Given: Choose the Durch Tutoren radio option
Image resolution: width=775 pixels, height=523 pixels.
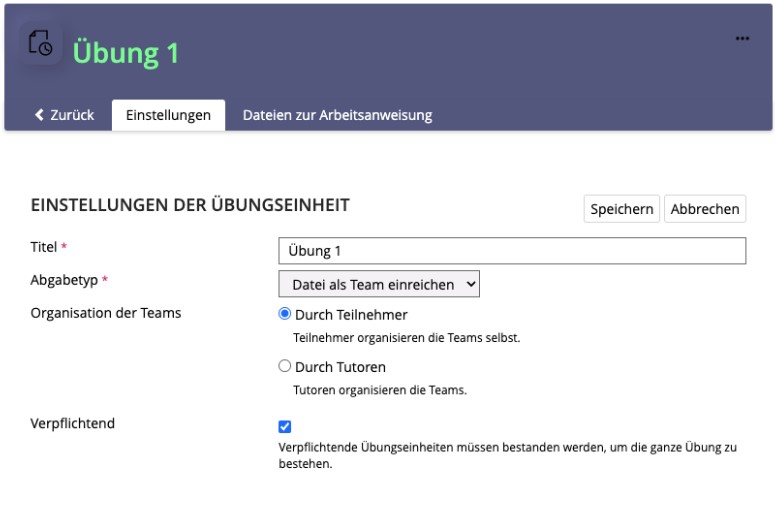Looking at the screenshot, I should (285, 367).
